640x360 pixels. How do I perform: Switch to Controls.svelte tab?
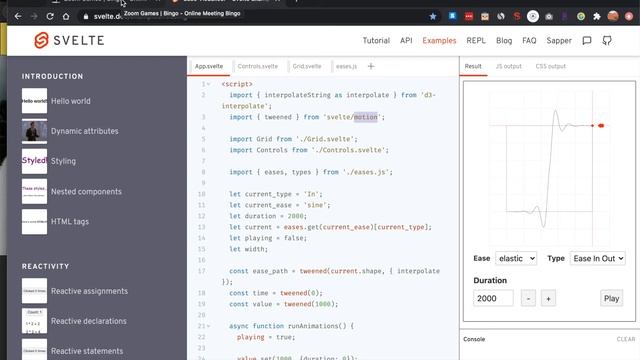[258, 66]
